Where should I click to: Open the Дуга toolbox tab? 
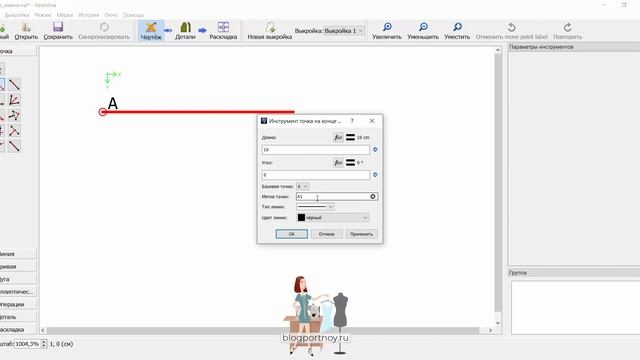tap(18, 279)
